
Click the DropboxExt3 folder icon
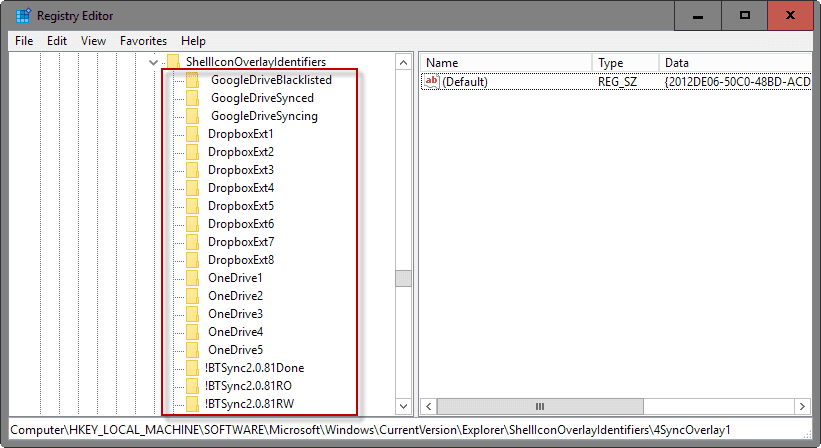pos(192,170)
